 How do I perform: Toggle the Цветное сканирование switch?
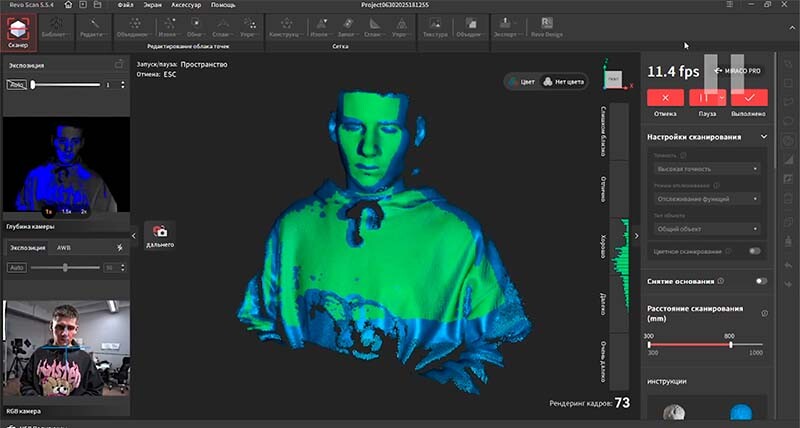pyautogui.click(x=755, y=251)
